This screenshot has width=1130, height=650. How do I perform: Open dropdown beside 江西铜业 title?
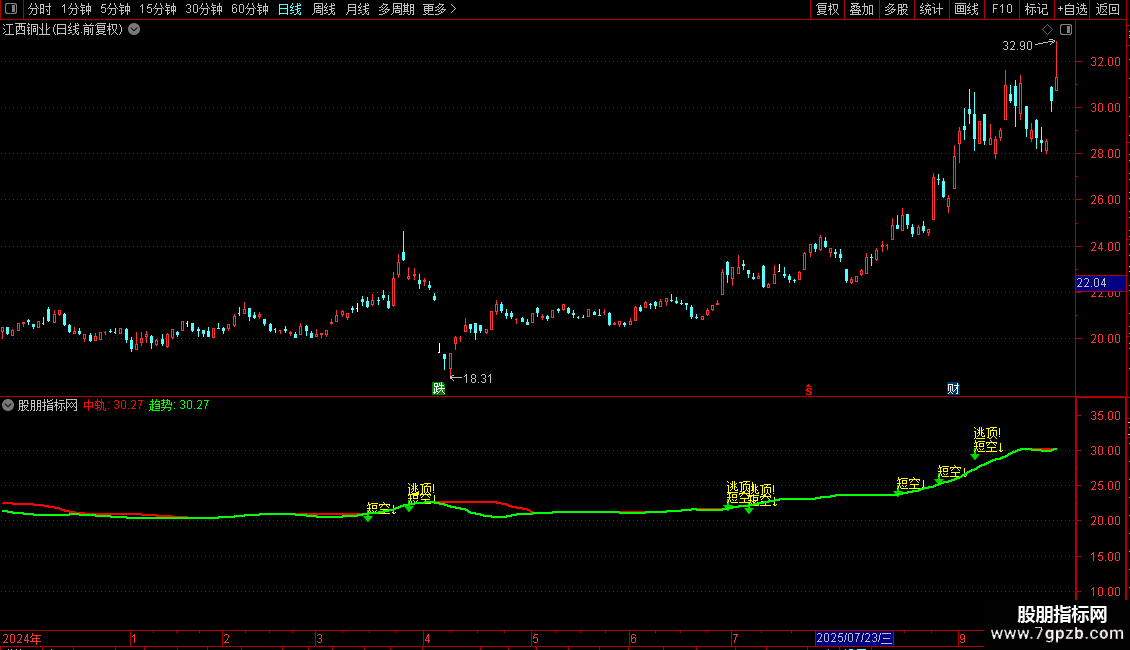pyautogui.click(x=134, y=30)
